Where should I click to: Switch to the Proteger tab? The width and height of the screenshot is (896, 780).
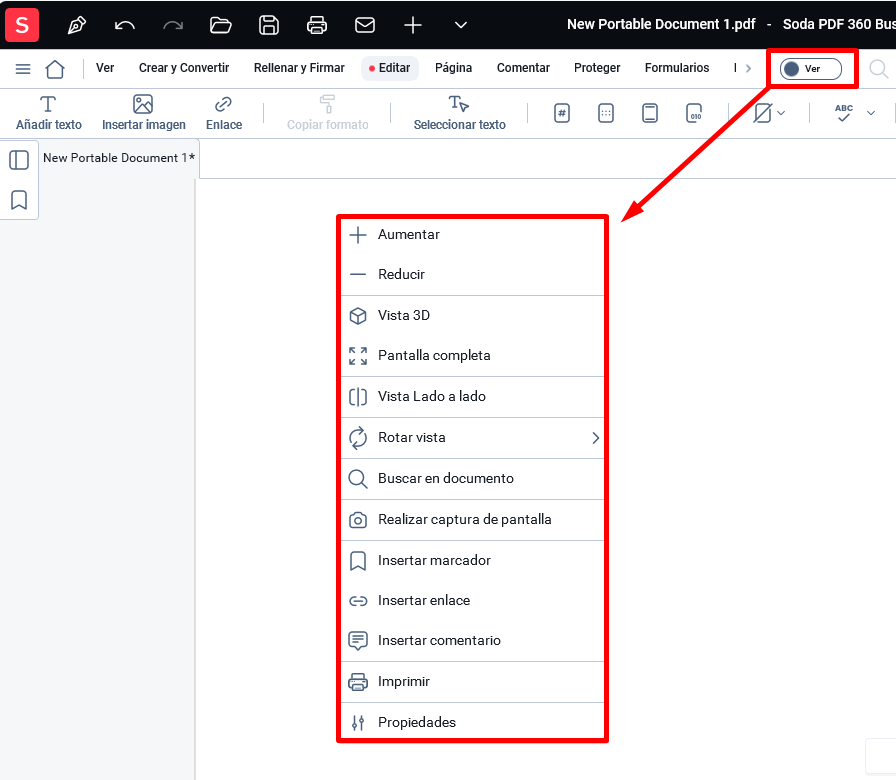point(597,68)
